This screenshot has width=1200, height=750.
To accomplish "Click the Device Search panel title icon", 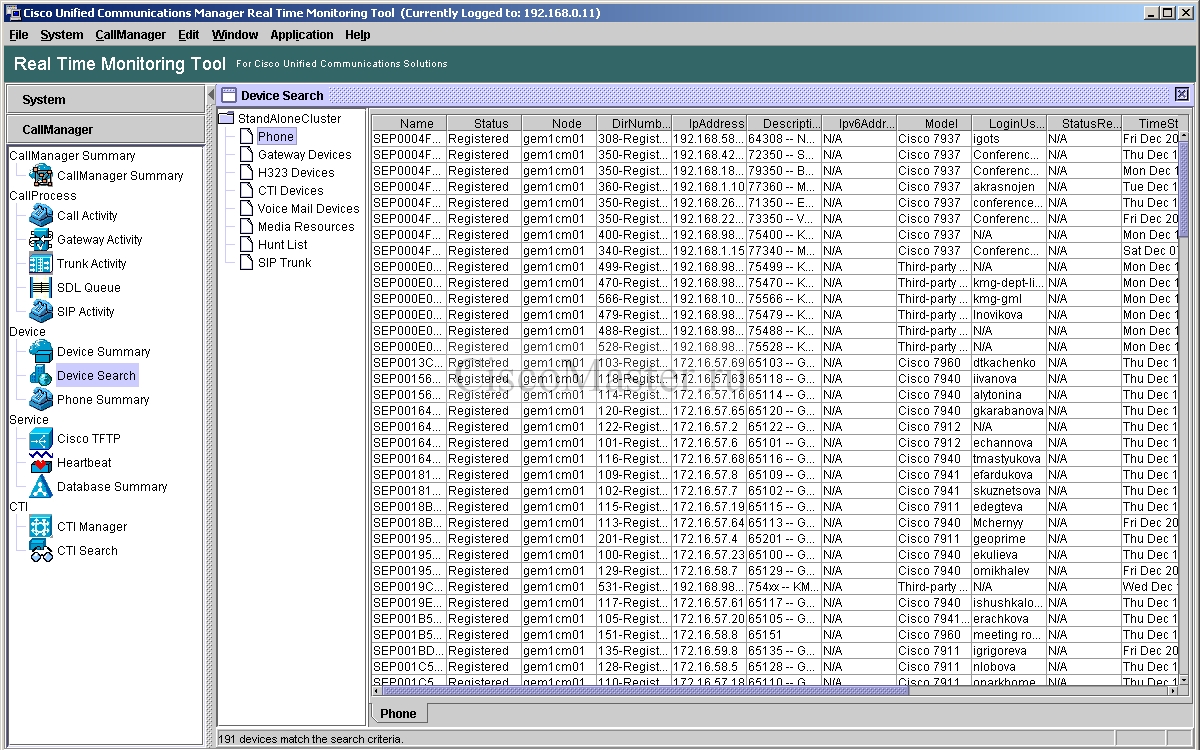I will click(x=228, y=95).
